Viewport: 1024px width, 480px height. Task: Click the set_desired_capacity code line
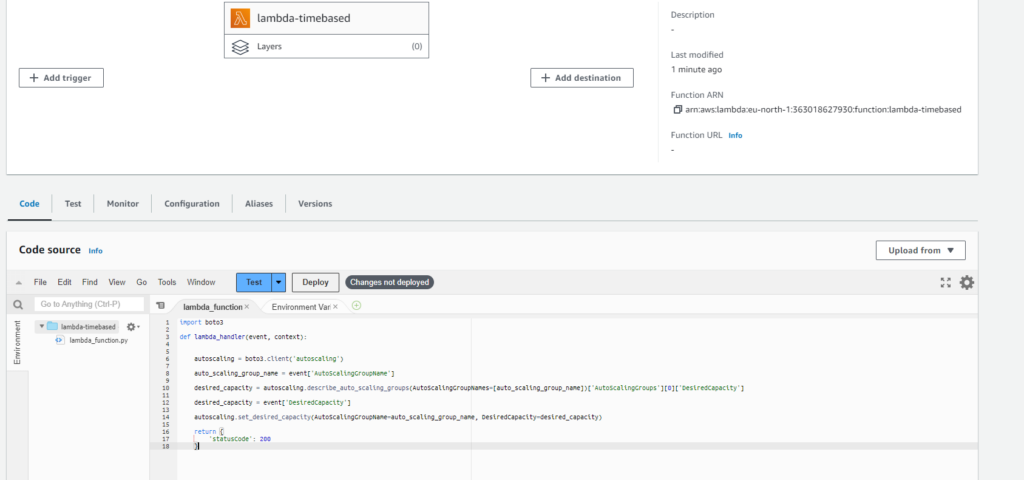click(x=398, y=417)
